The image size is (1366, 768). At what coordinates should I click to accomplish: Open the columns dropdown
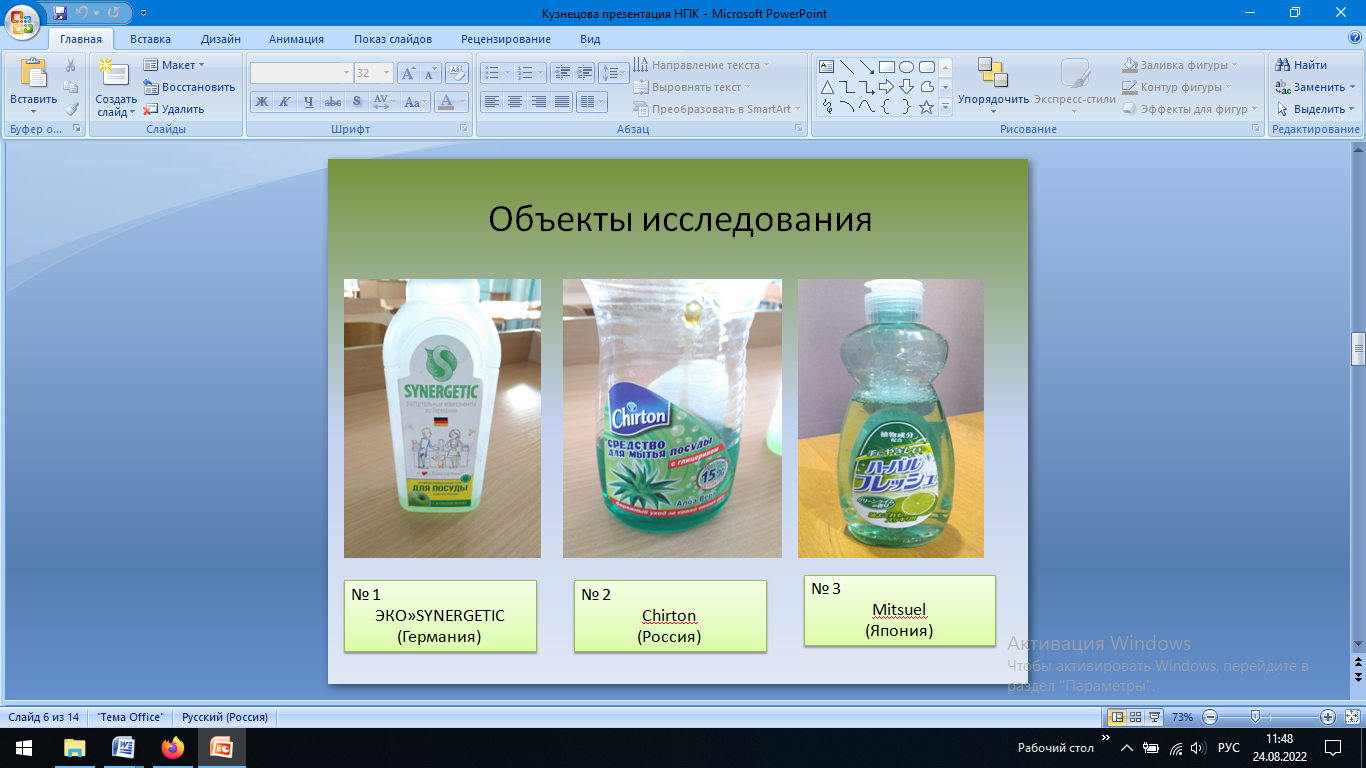(592, 102)
